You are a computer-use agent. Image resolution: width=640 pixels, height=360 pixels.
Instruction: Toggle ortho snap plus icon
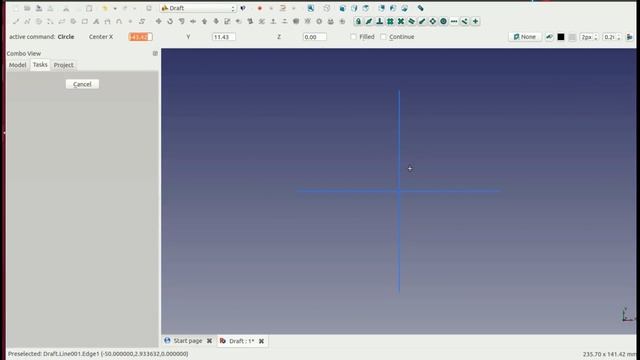(475, 21)
